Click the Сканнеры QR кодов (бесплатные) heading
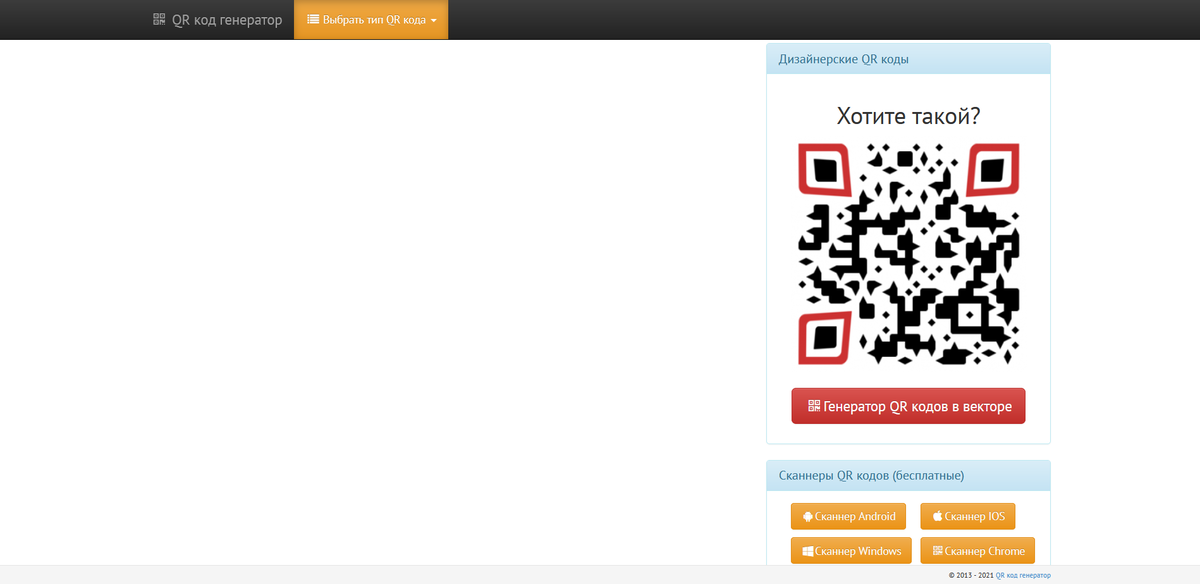1200x584 pixels. coord(908,475)
